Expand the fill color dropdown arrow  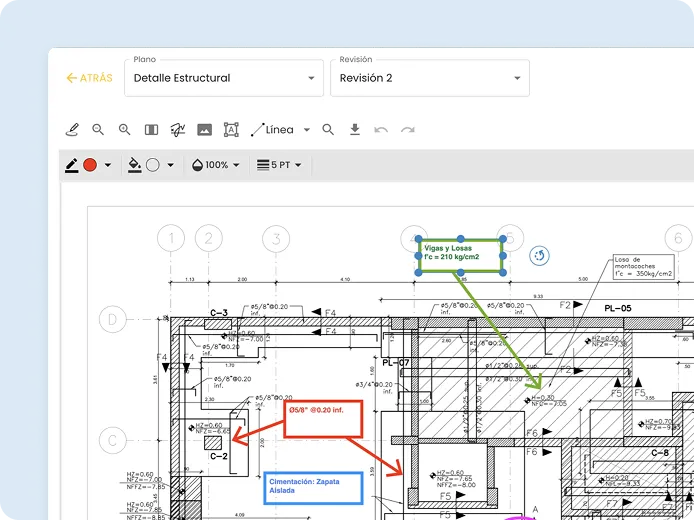170,166
